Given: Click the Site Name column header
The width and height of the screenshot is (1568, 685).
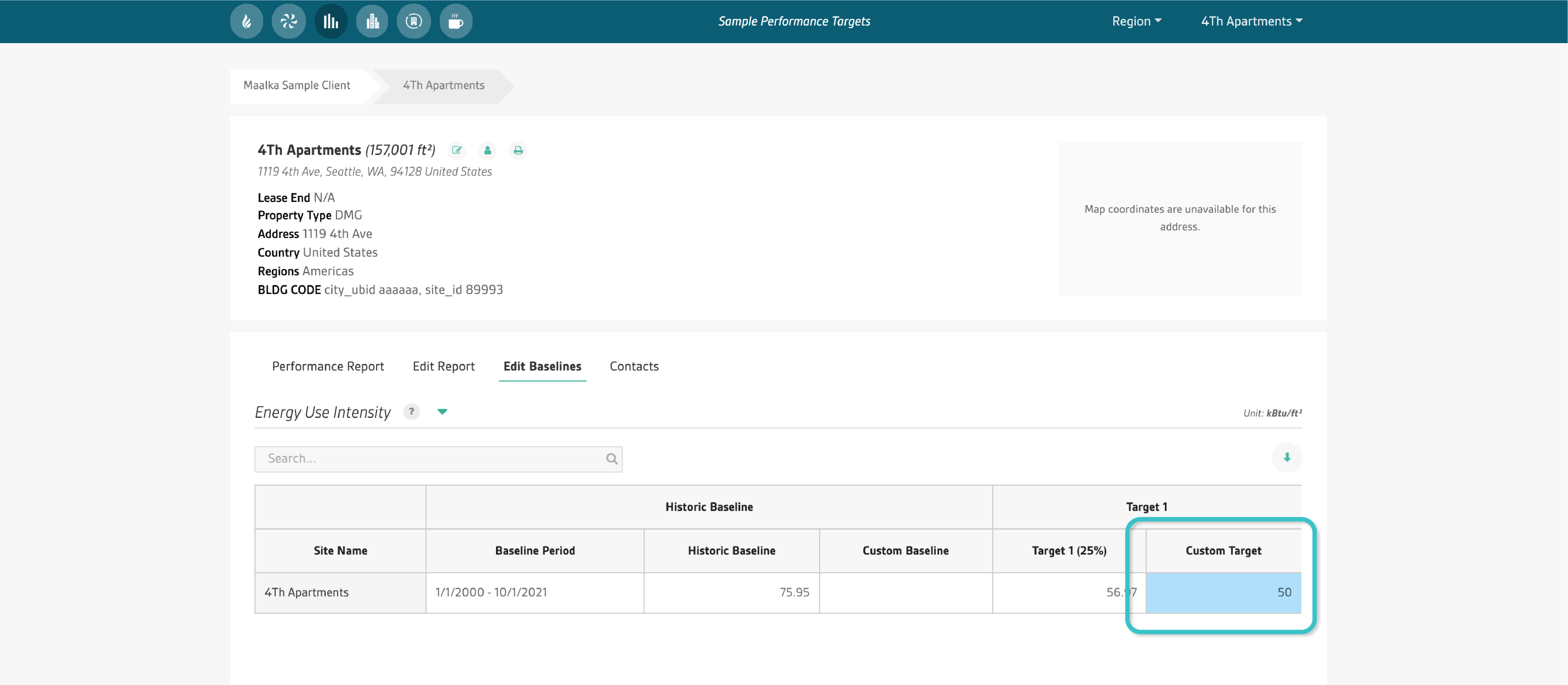Looking at the screenshot, I should (x=340, y=551).
